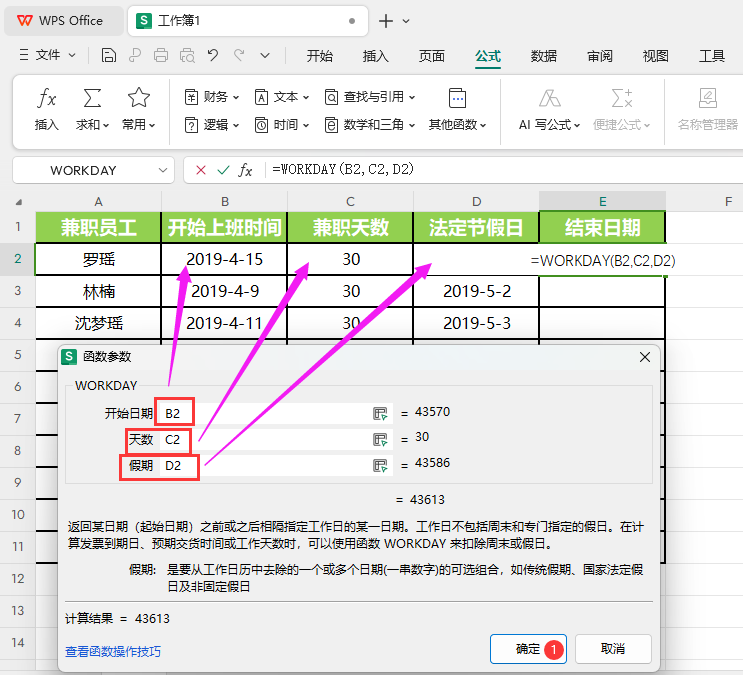Select row 3 header
743x675 pixels.
coord(18,291)
